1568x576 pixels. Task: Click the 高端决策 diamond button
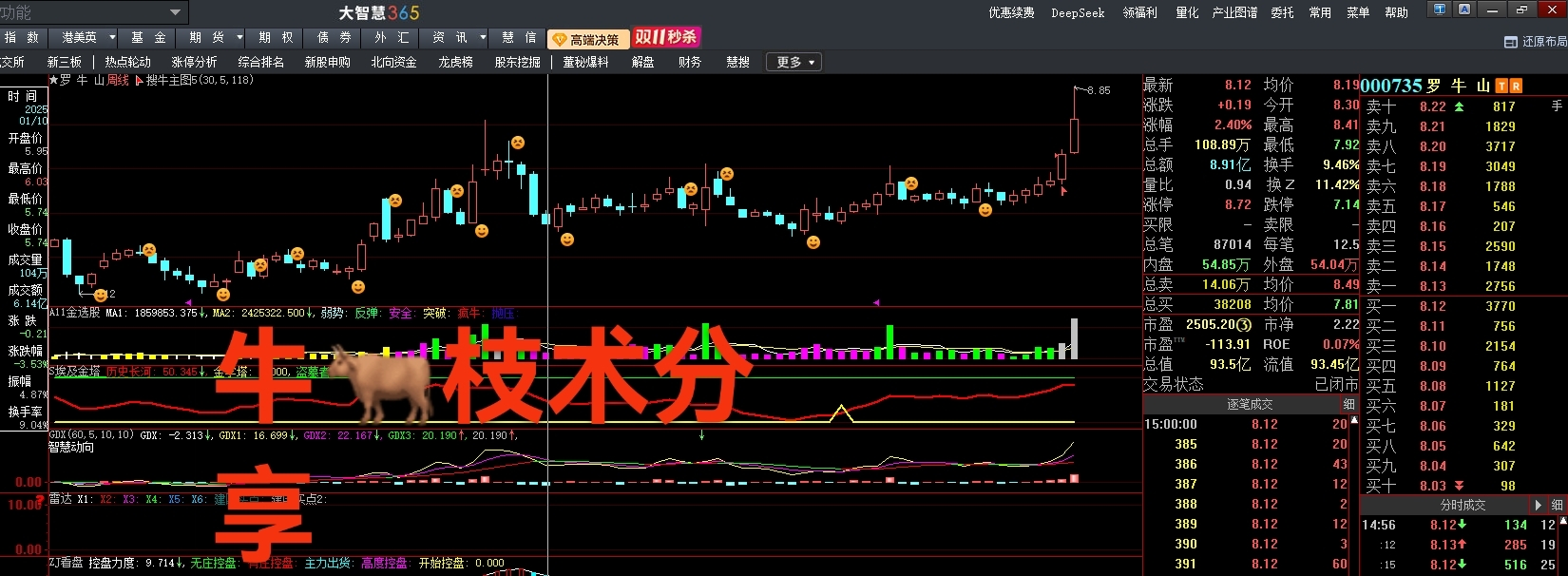click(x=587, y=39)
